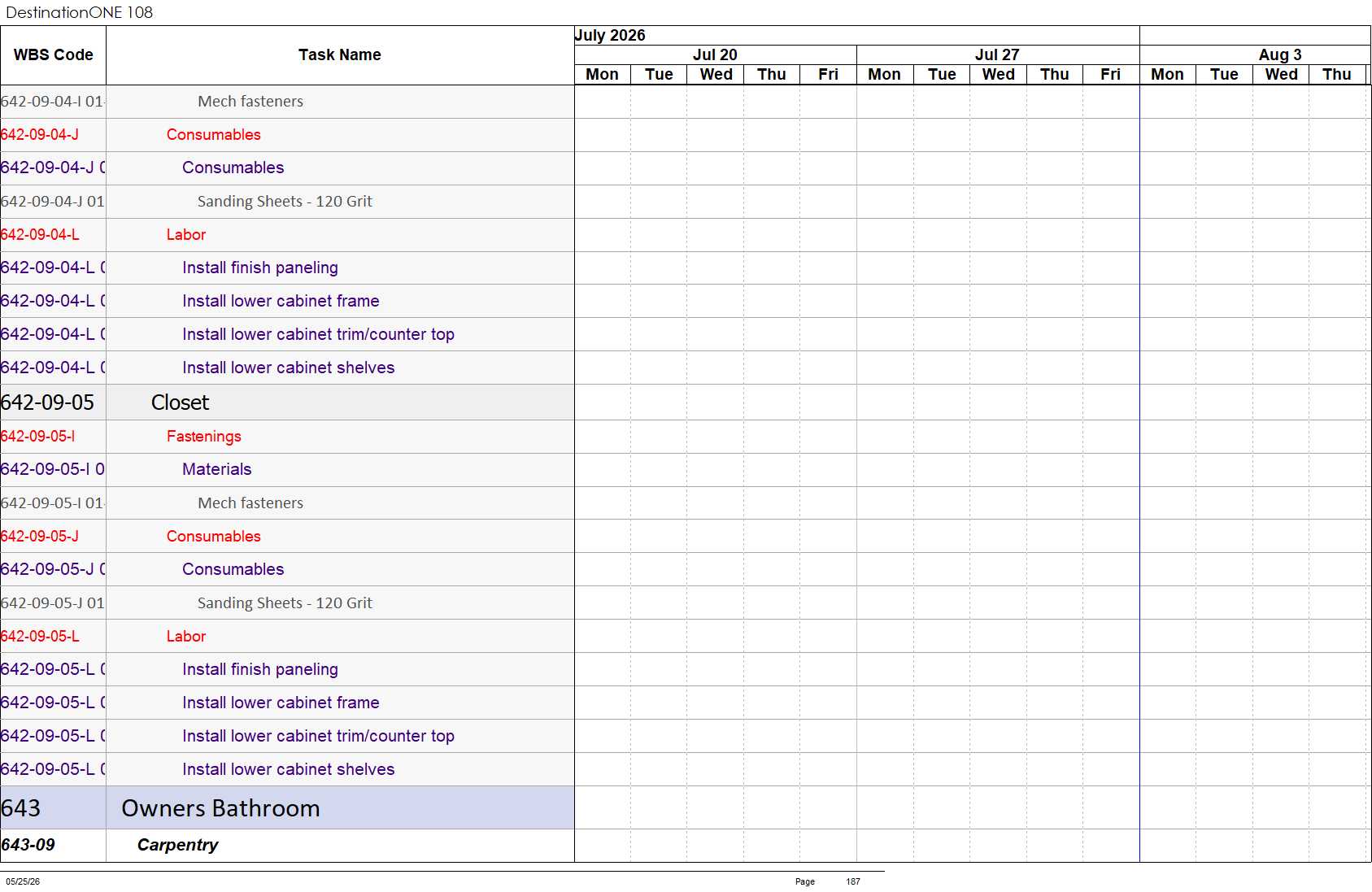The image size is (1372, 892).
Task: Select Sanding Sheets - 120 Grit under 642-09-05-J
Action: coord(285,603)
